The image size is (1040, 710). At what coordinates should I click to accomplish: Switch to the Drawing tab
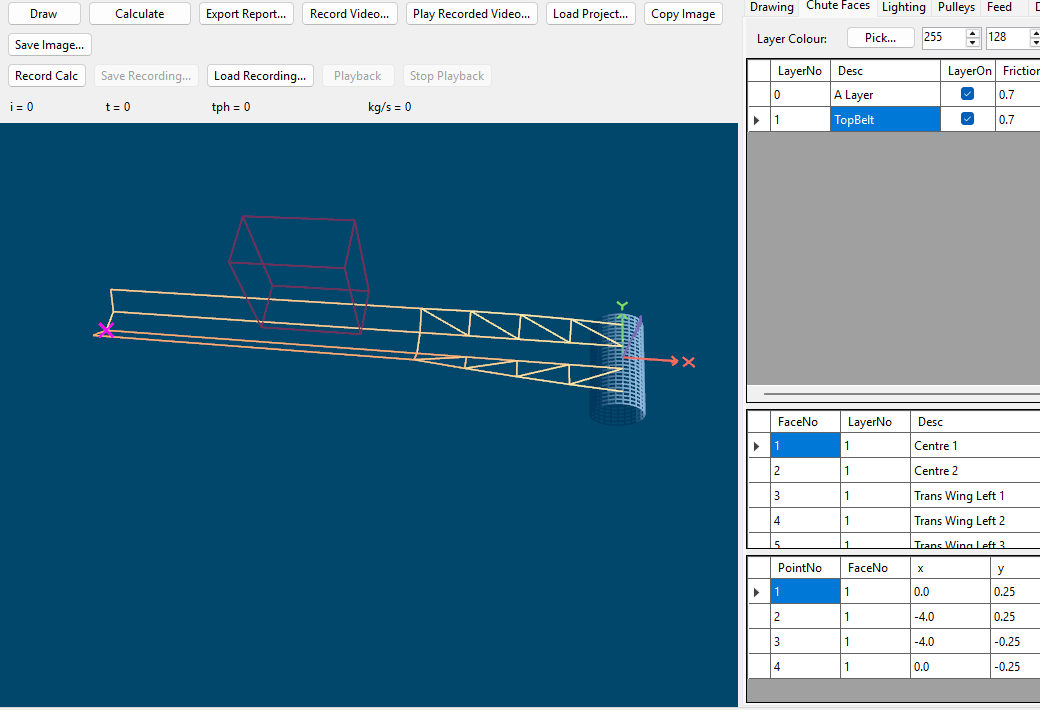pos(771,7)
